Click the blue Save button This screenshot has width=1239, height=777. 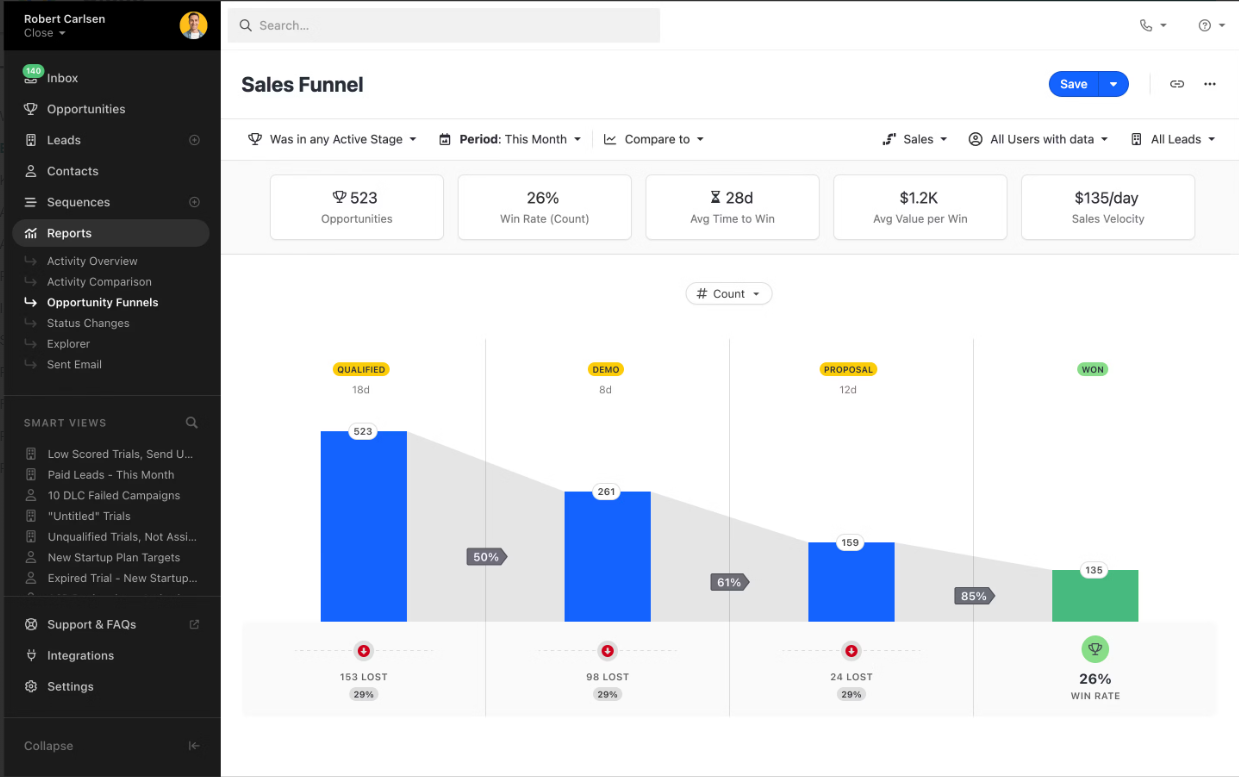click(1073, 84)
